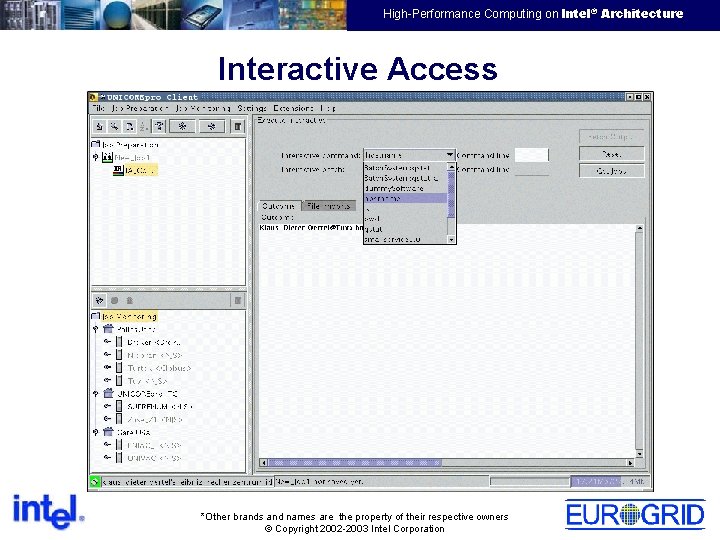Open the Extensions menu

point(293,108)
